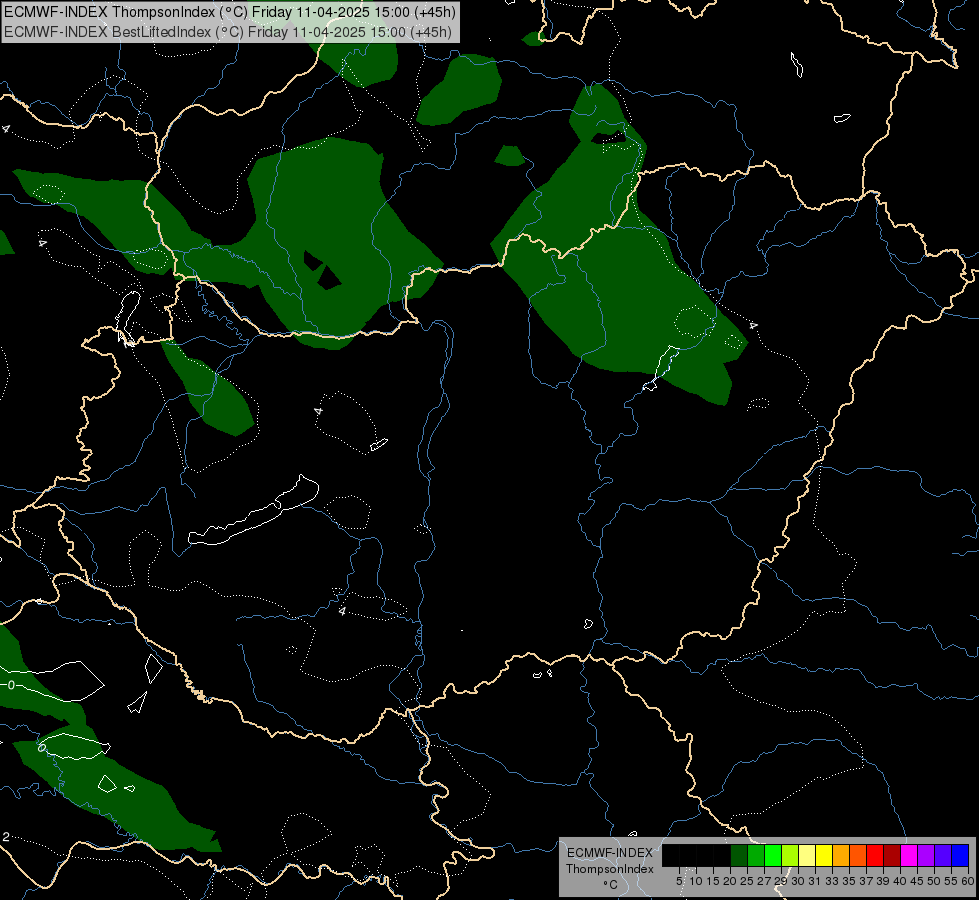This screenshot has height=900, width=979.
Task: Pick the bright yellow 31-33 legend swatch
Action: (824, 855)
